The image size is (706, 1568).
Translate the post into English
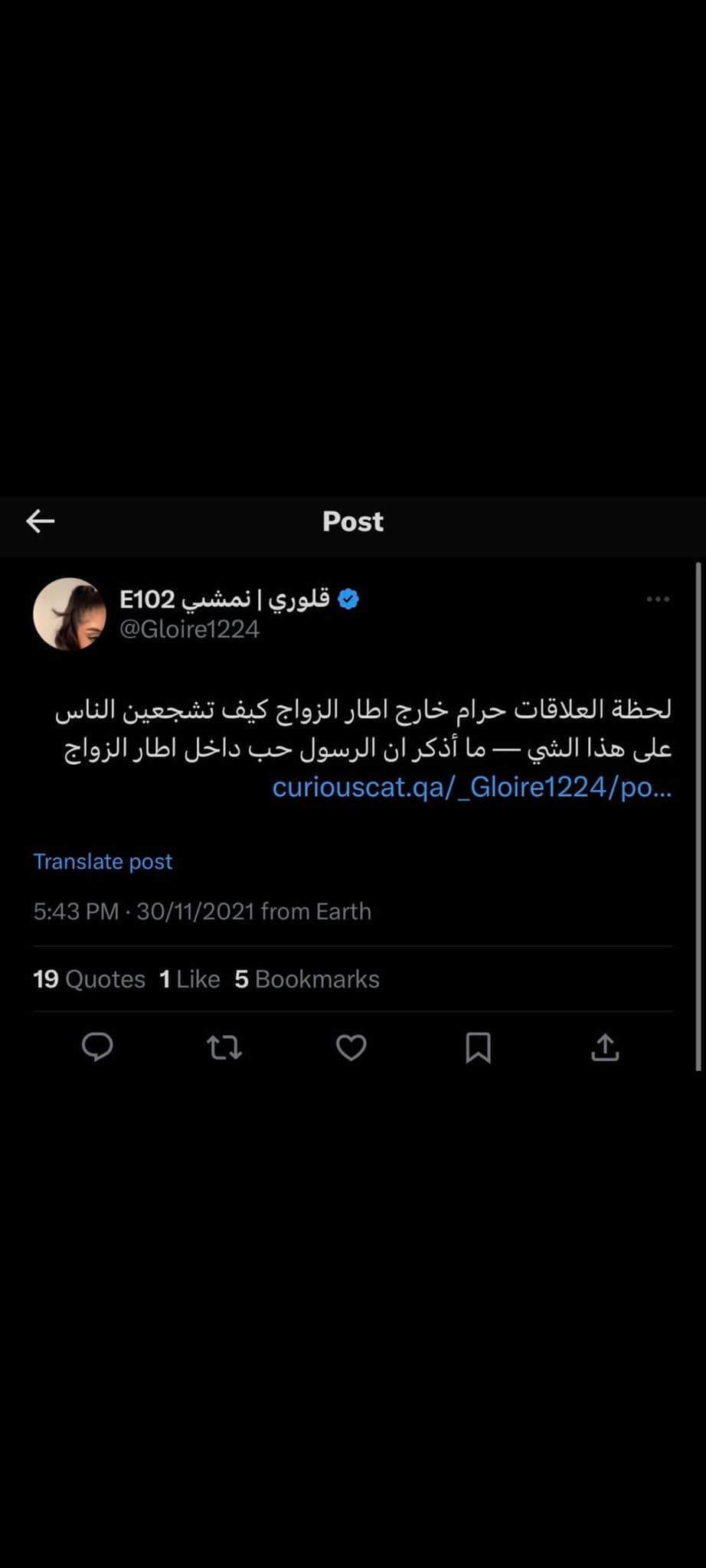coord(103,861)
